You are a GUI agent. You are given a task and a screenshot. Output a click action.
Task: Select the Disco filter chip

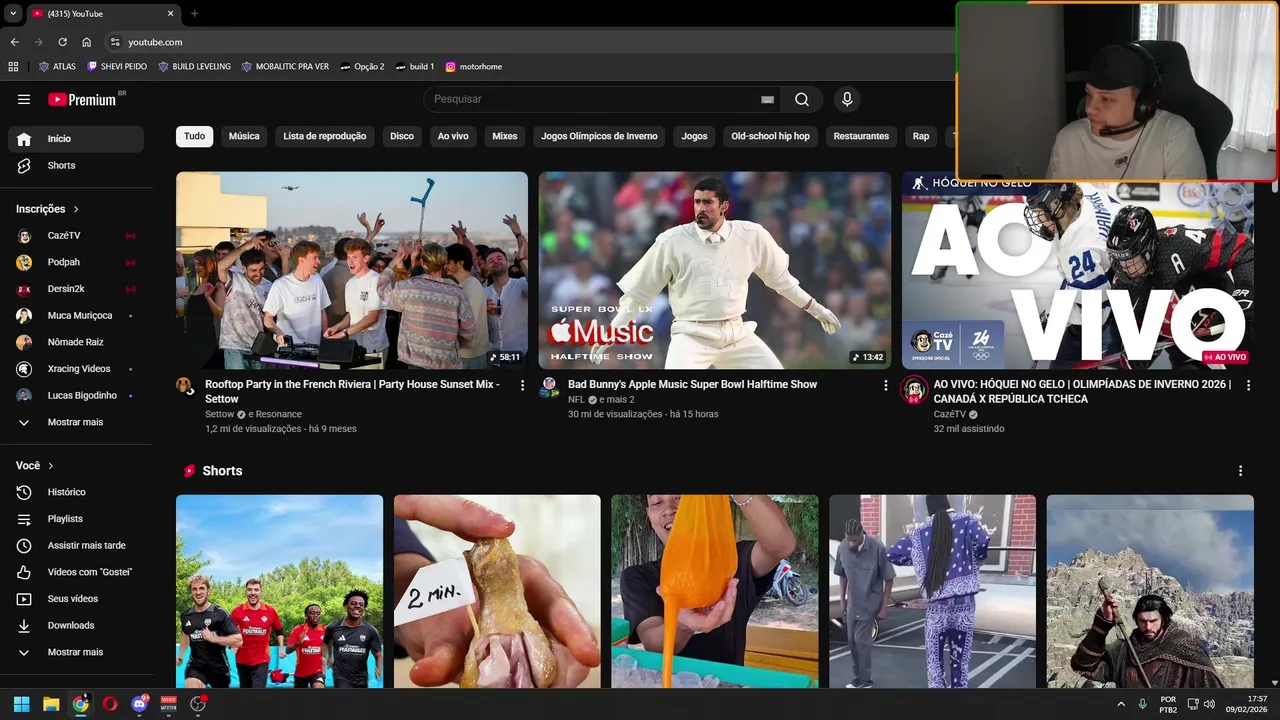pyautogui.click(x=402, y=136)
